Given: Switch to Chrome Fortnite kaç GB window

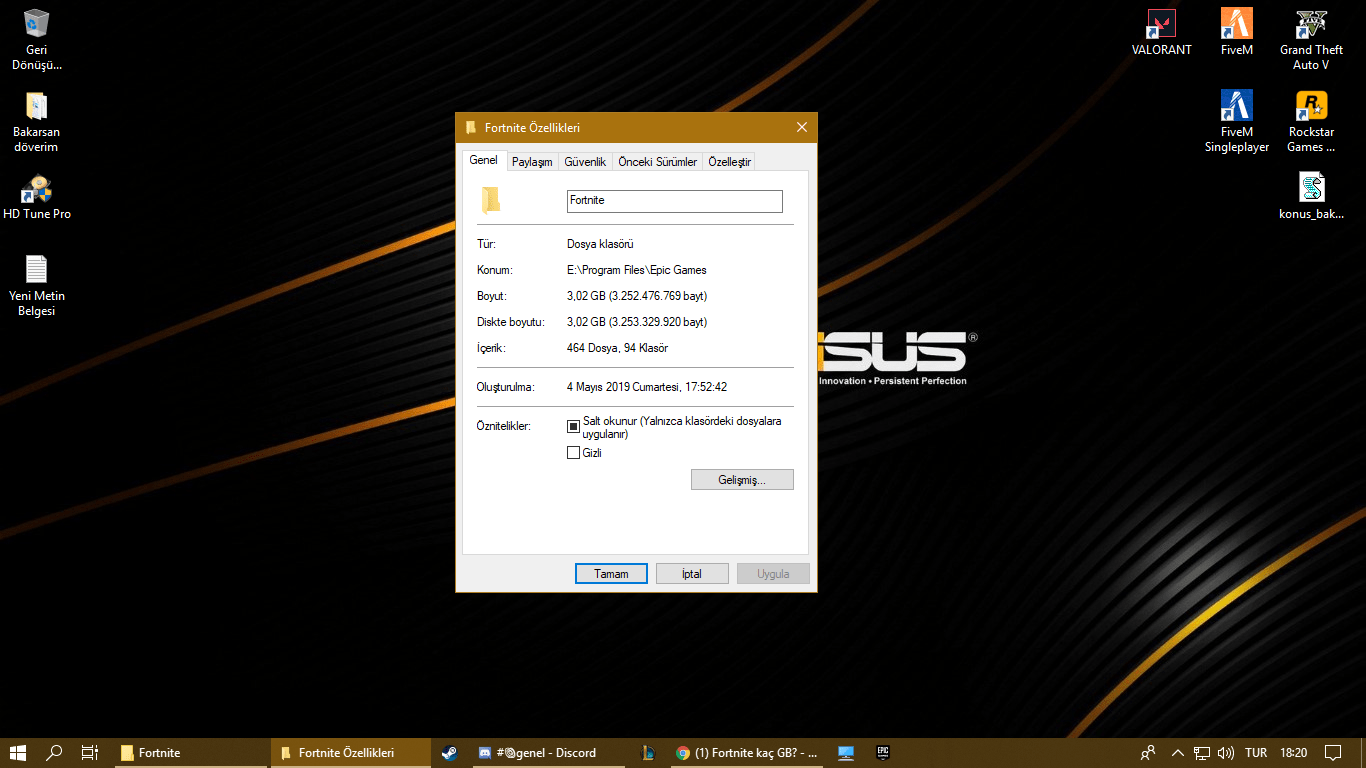Looking at the screenshot, I should 747,753.
